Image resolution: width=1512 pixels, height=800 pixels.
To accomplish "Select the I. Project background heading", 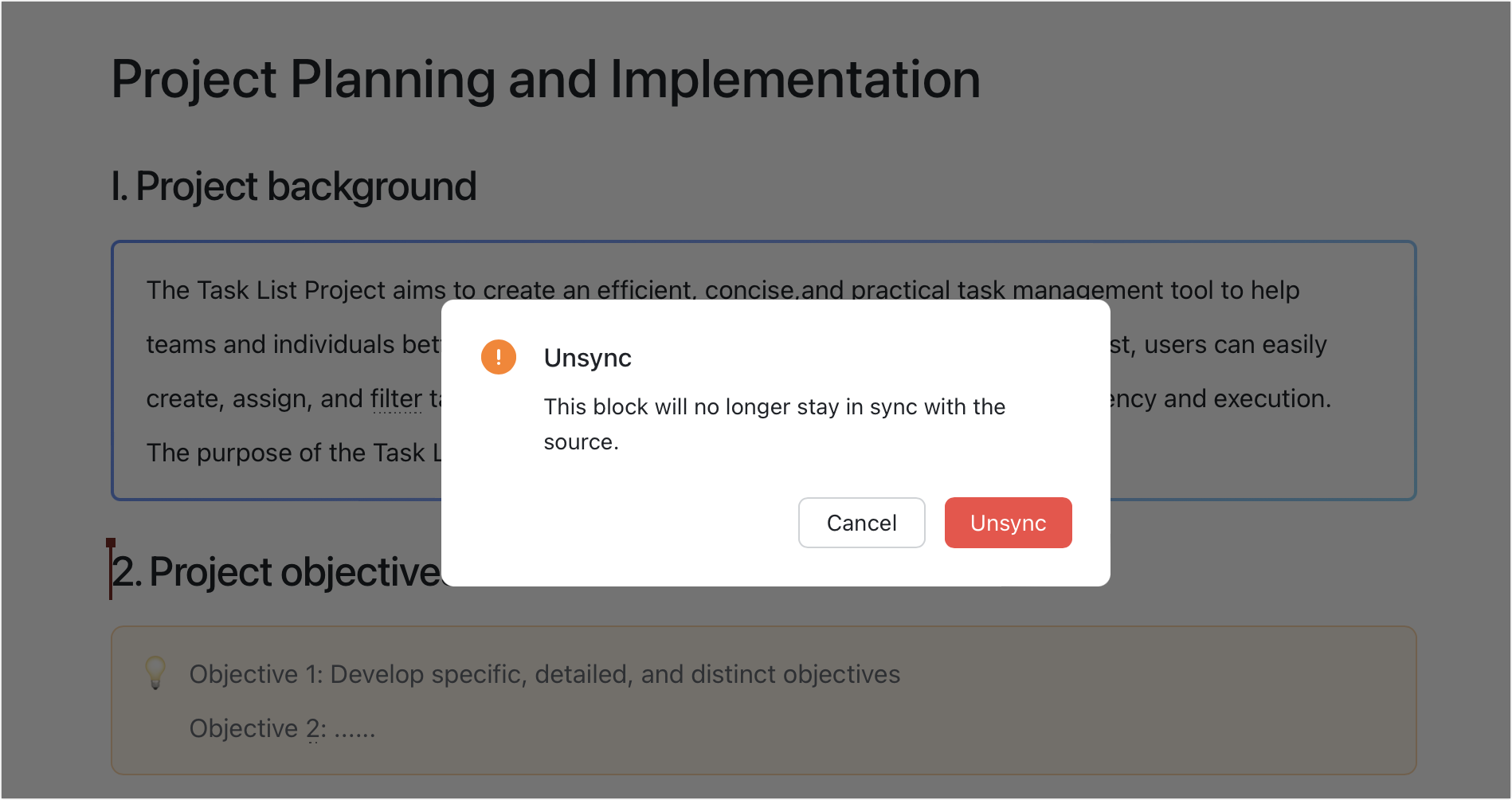I will pyautogui.click(x=293, y=186).
